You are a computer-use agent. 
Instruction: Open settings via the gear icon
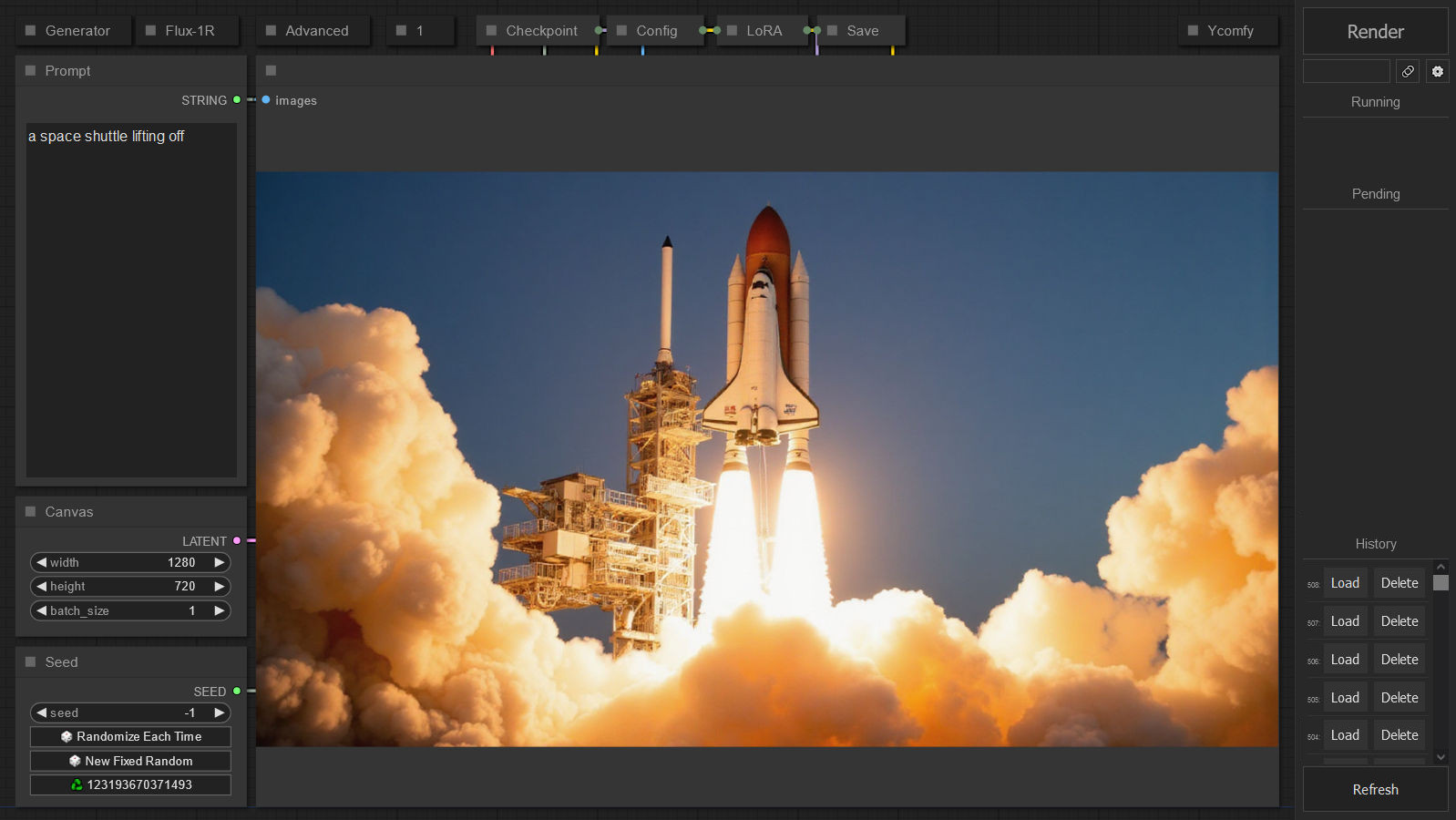tap(1437, 71)
